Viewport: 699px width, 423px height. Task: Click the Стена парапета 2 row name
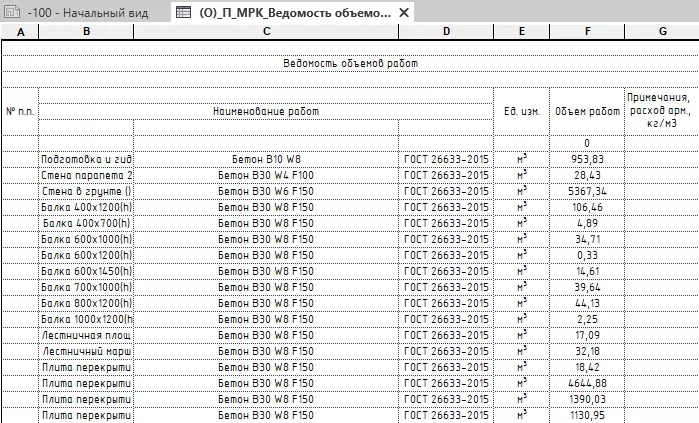pos(86,175)
